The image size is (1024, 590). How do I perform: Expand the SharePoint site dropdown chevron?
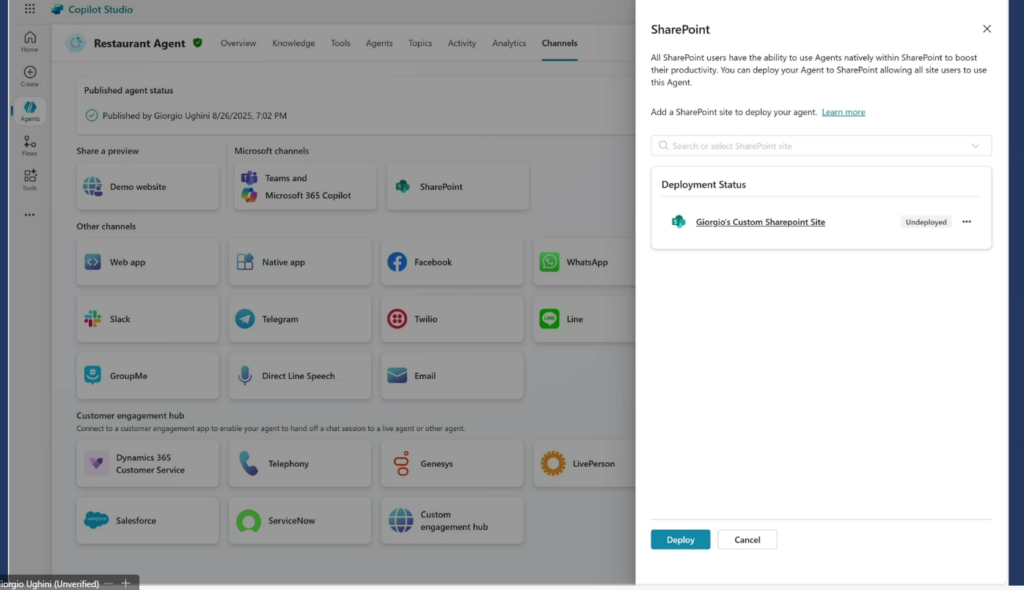click(975, 146)
